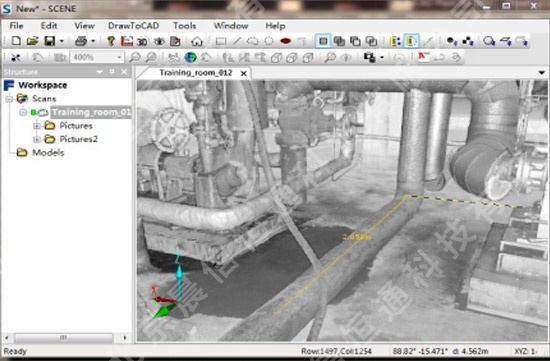Open a workspace with the folder icon
The height and width of the screenshot is (361, 550).
coord(32,41)
